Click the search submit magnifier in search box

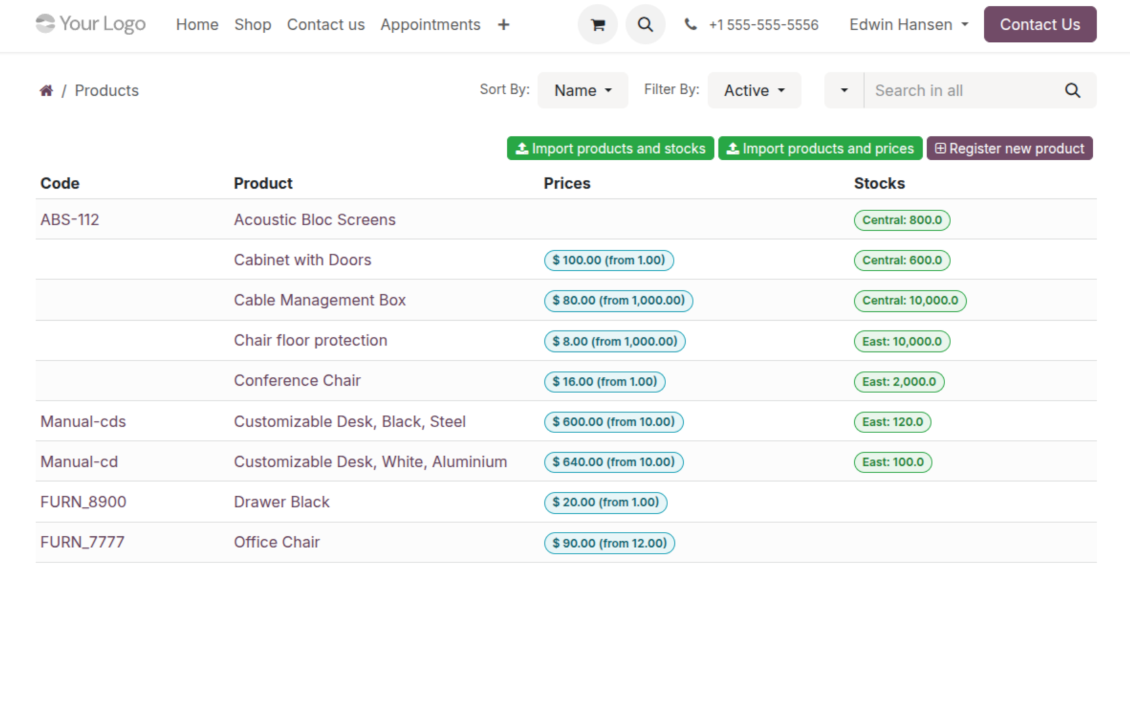point(1072,91)
